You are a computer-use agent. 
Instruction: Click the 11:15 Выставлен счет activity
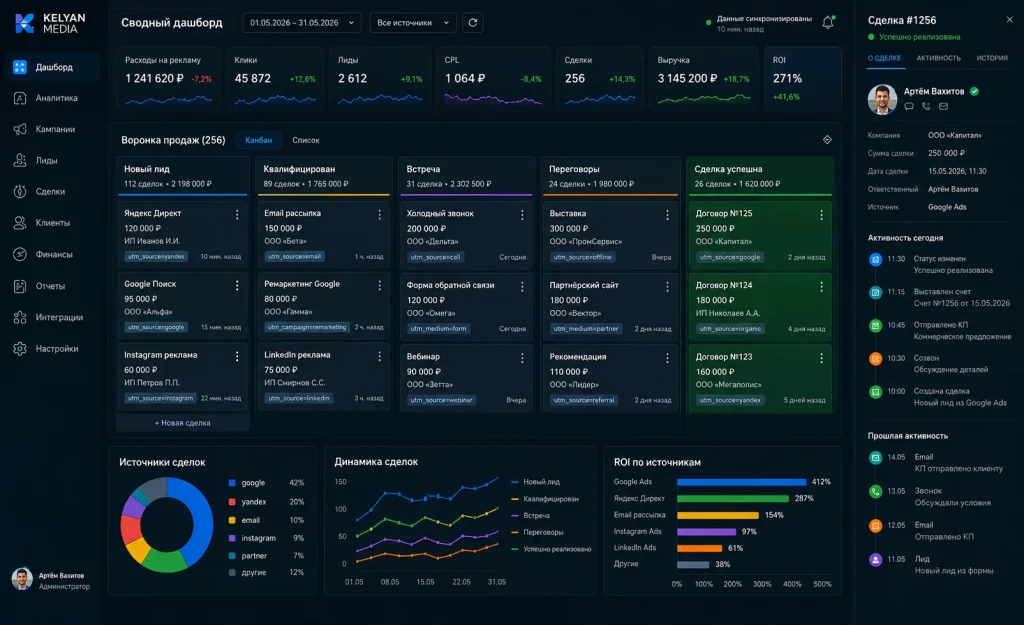point(939,297)
